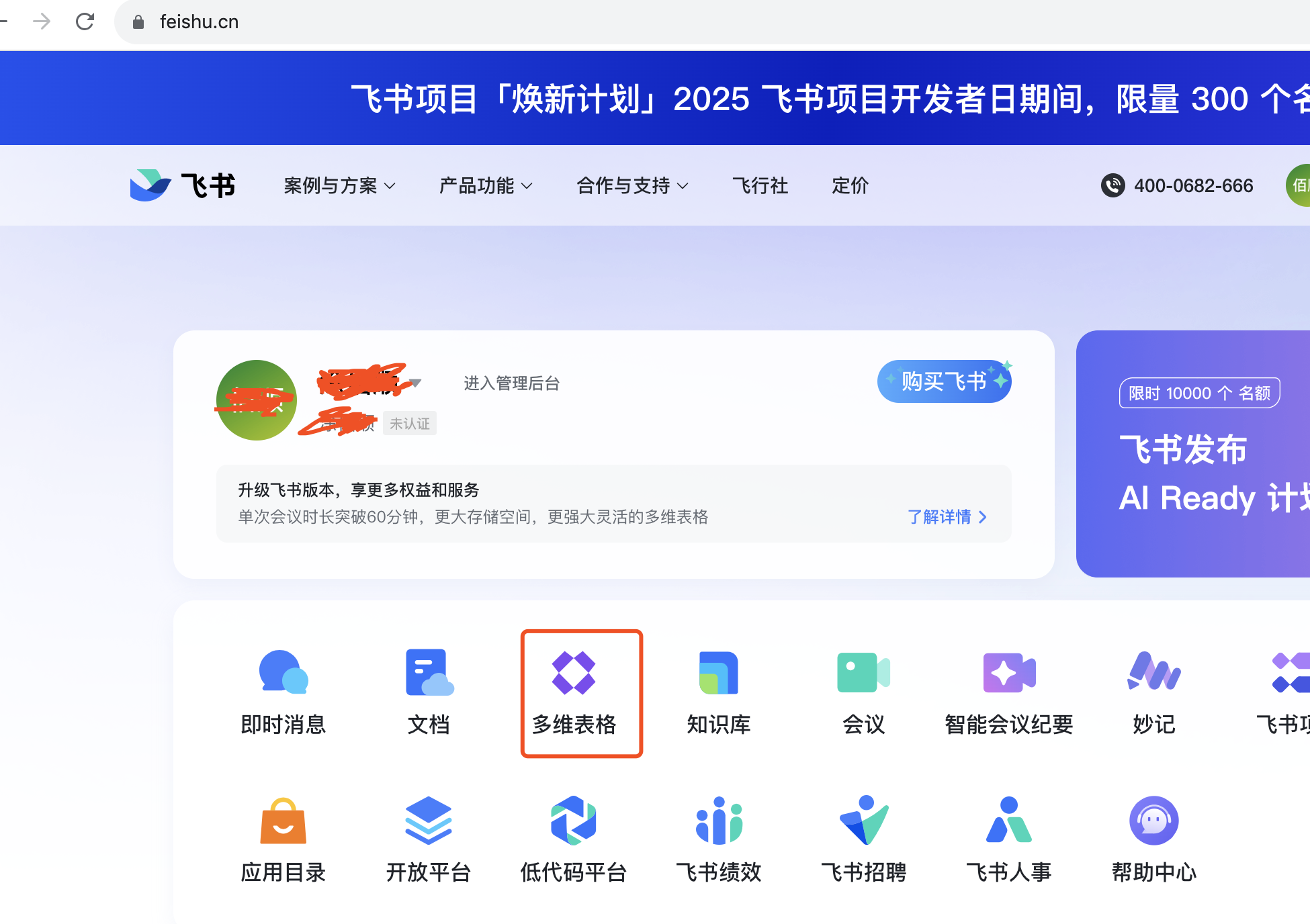Open the 应用目录 shopping bag icon
The image size is (1310, 924).
point(283,821)
